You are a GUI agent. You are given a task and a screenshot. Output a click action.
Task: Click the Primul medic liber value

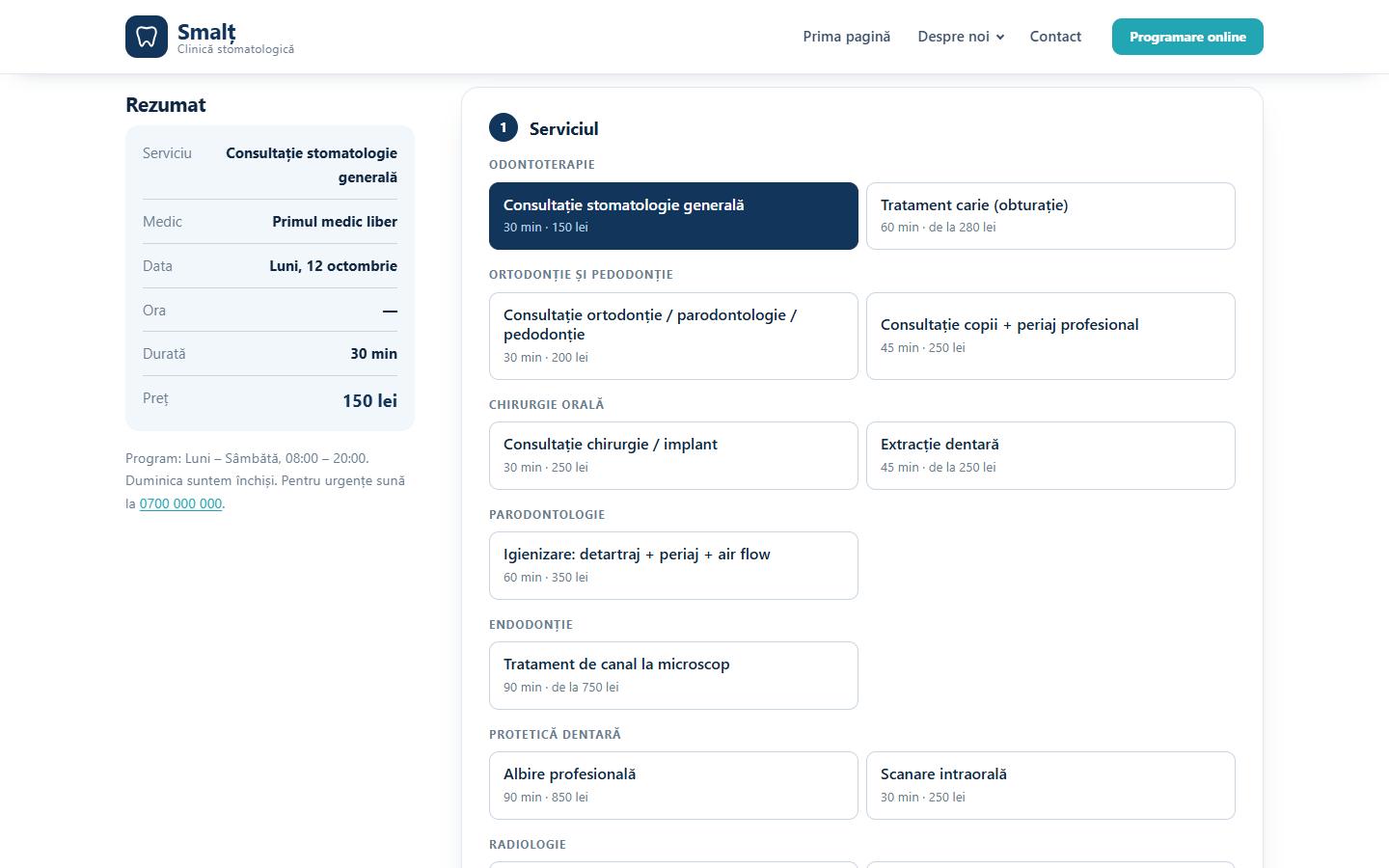click(x=335, y=222)
